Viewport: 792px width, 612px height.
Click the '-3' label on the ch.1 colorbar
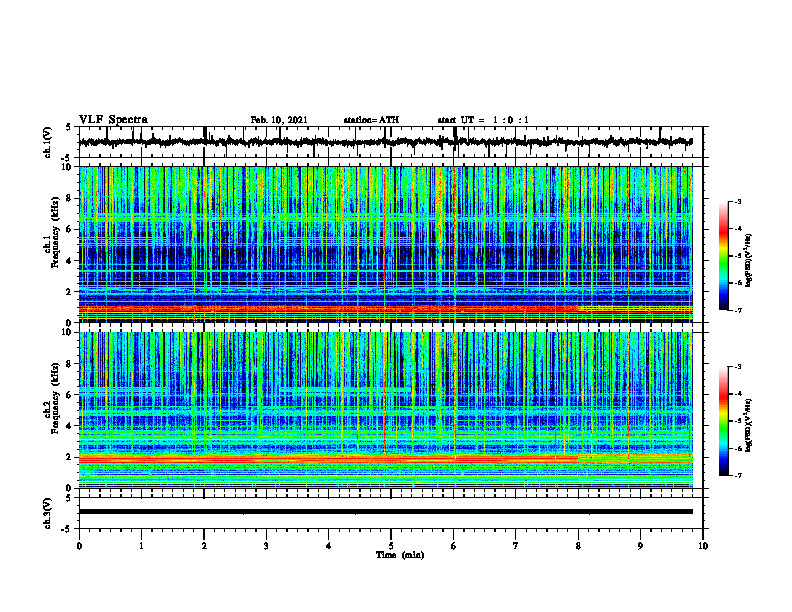pyautogui.click(x=737, y=201)
